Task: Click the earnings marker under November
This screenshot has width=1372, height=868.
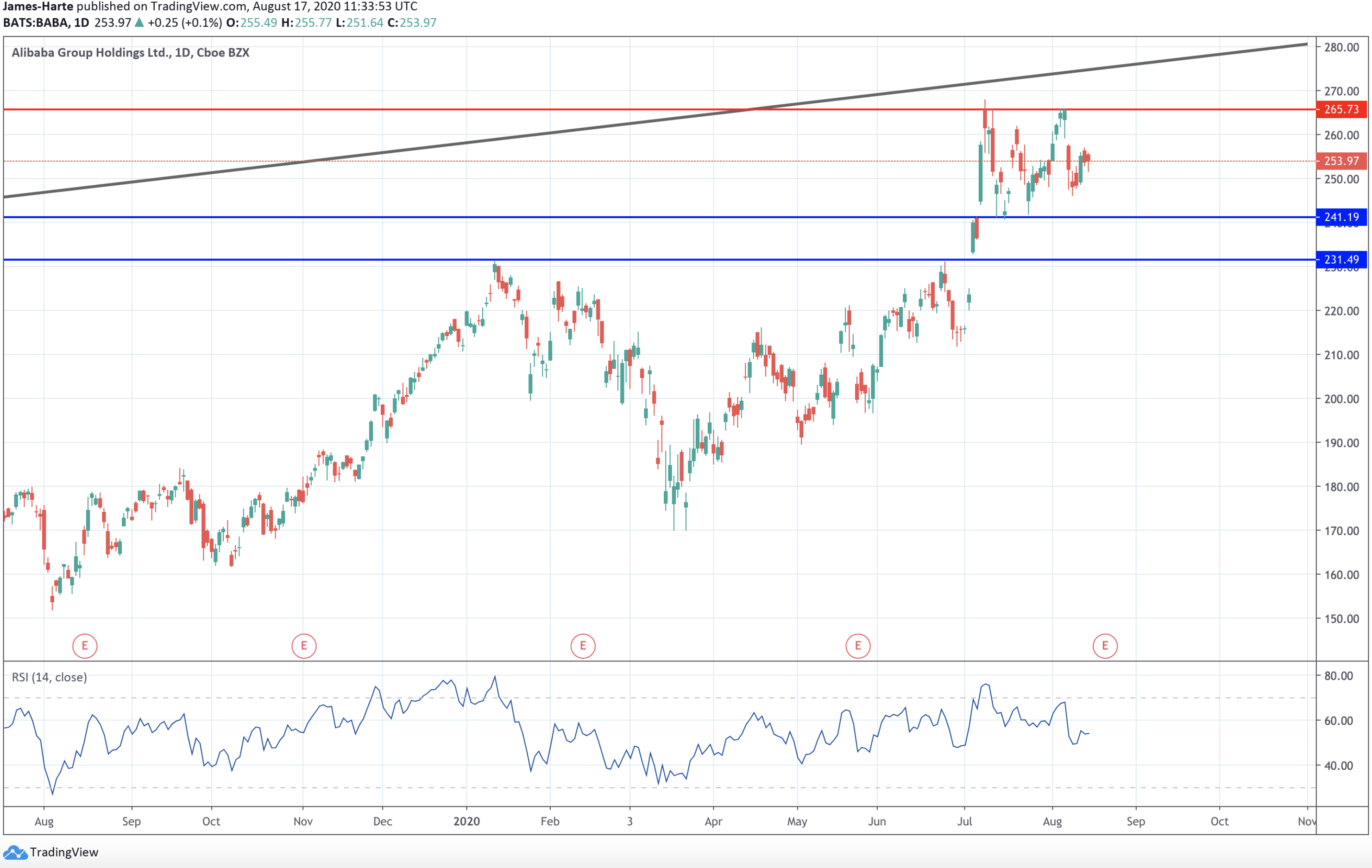Action: pos(304,646)
